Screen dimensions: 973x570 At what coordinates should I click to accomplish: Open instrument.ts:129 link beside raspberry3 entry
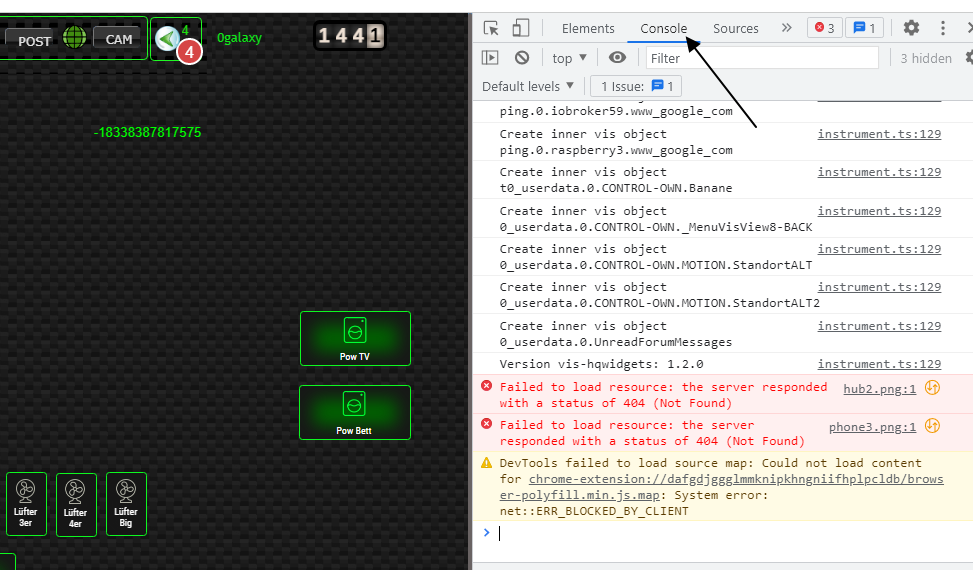click(879, 134)
